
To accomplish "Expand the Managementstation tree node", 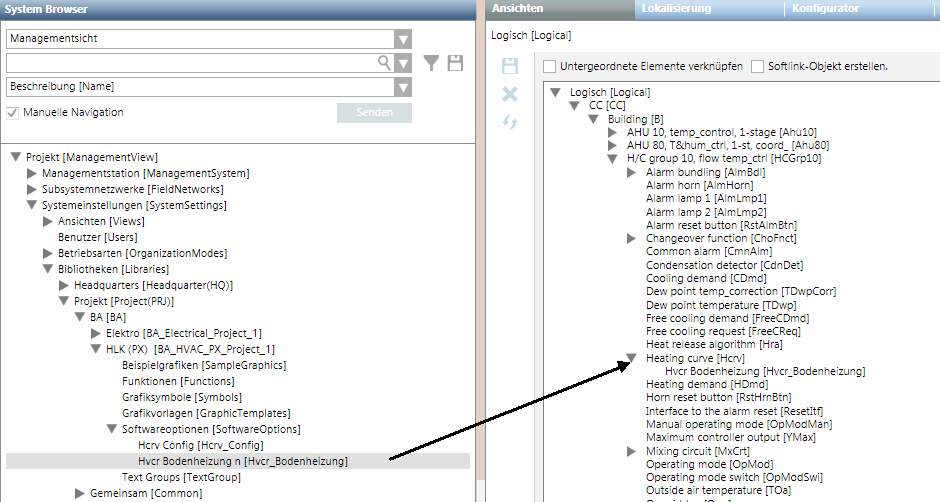I will click(x=31, y=173).
